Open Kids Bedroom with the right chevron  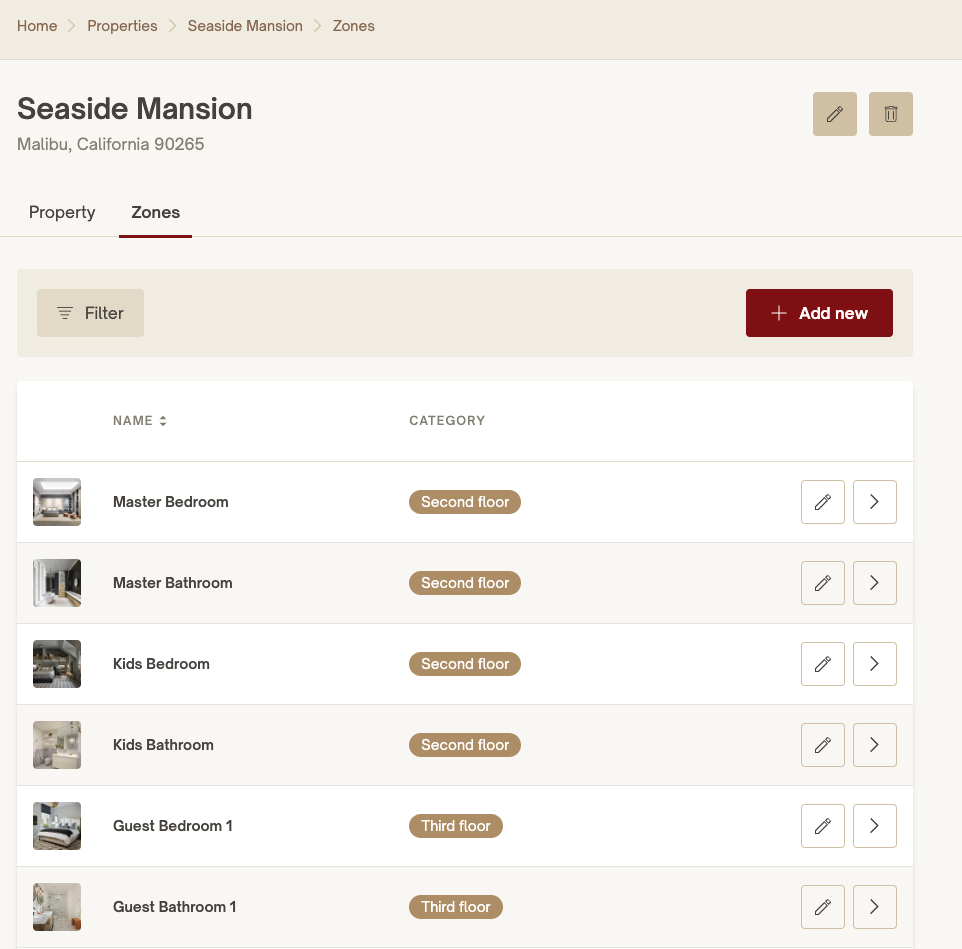(874, 664)
